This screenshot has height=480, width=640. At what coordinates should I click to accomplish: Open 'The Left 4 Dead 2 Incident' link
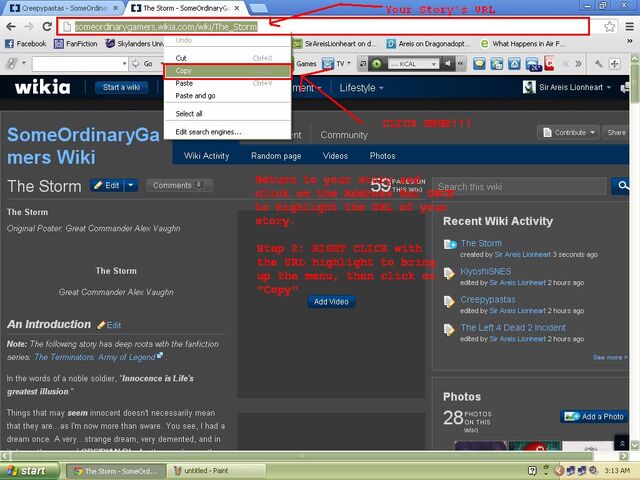513,328
